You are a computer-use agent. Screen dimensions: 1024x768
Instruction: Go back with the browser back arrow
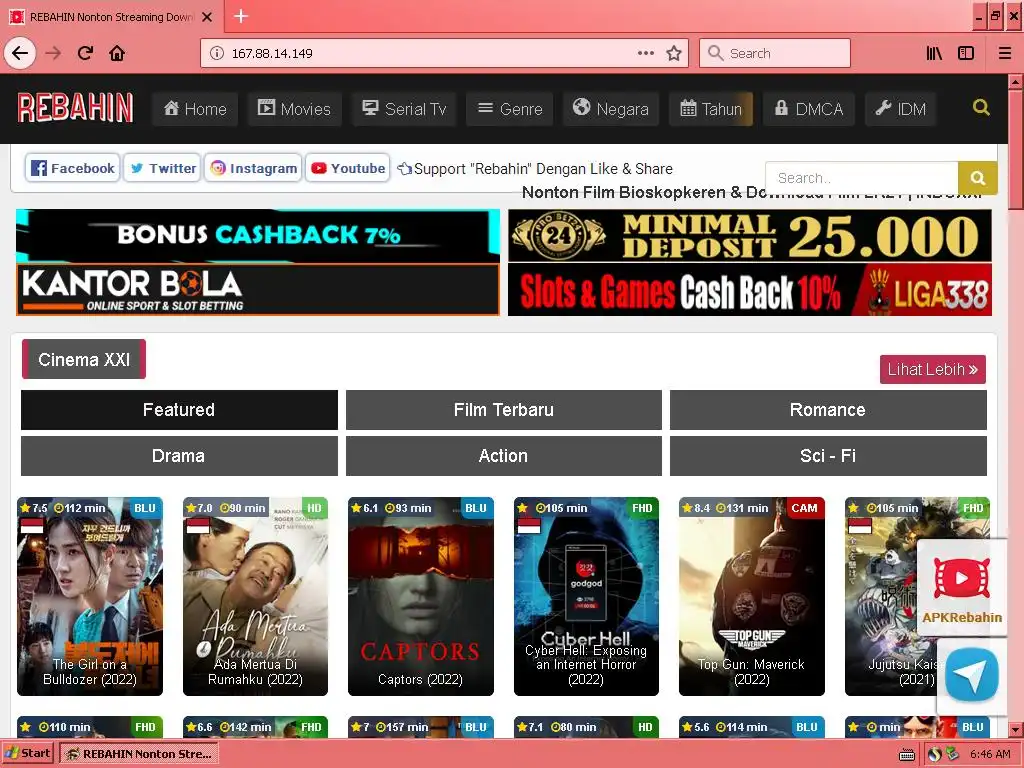(20, 53)
